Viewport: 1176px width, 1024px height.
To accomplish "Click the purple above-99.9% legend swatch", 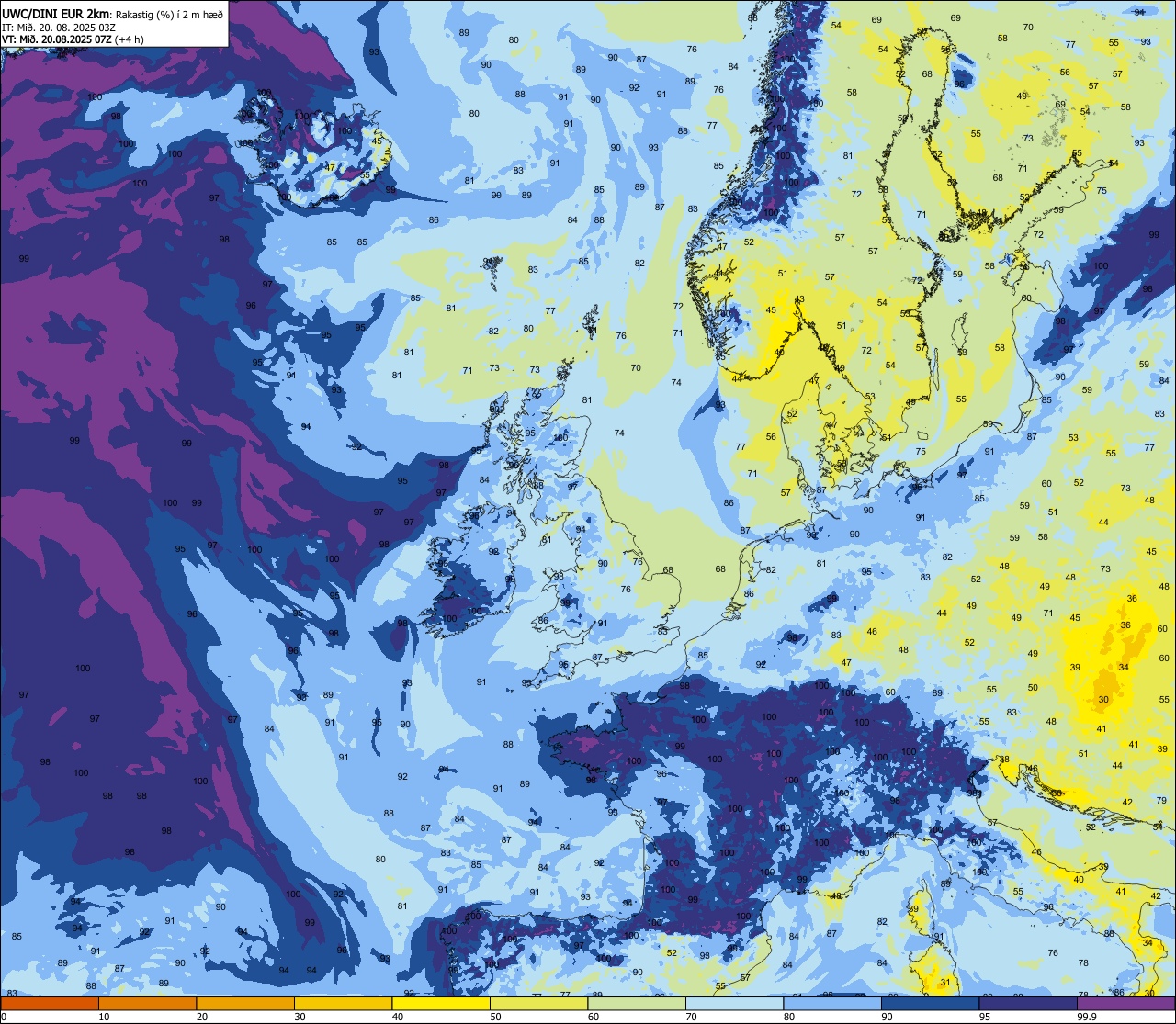I will [1125, 1003].
